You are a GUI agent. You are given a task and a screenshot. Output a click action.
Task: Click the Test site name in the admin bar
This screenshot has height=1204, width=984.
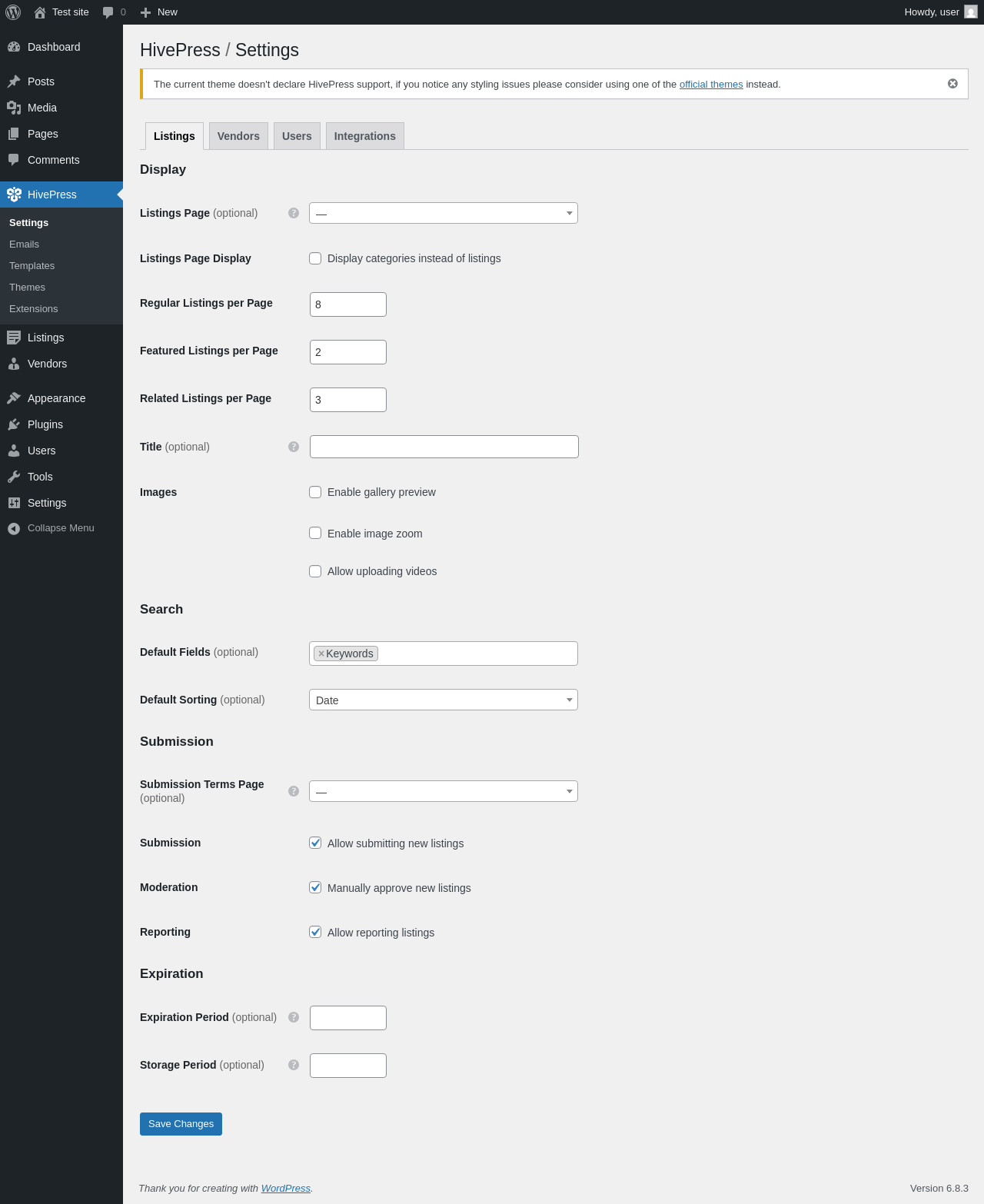71,12
